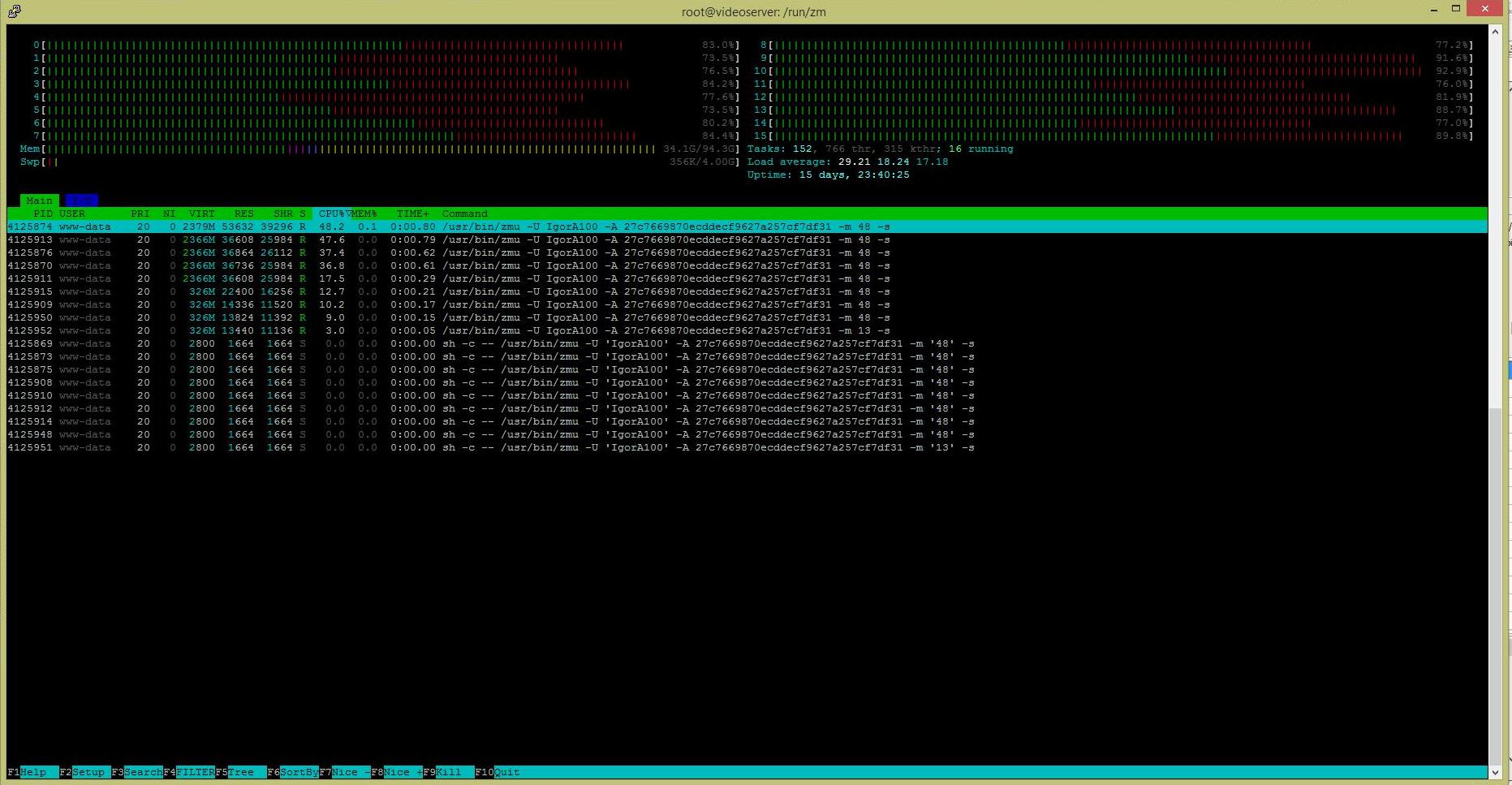This screenshot has height=785, width=1512.
Task: Click F4 FILTER in the function bar
Action: coord(188,772)
